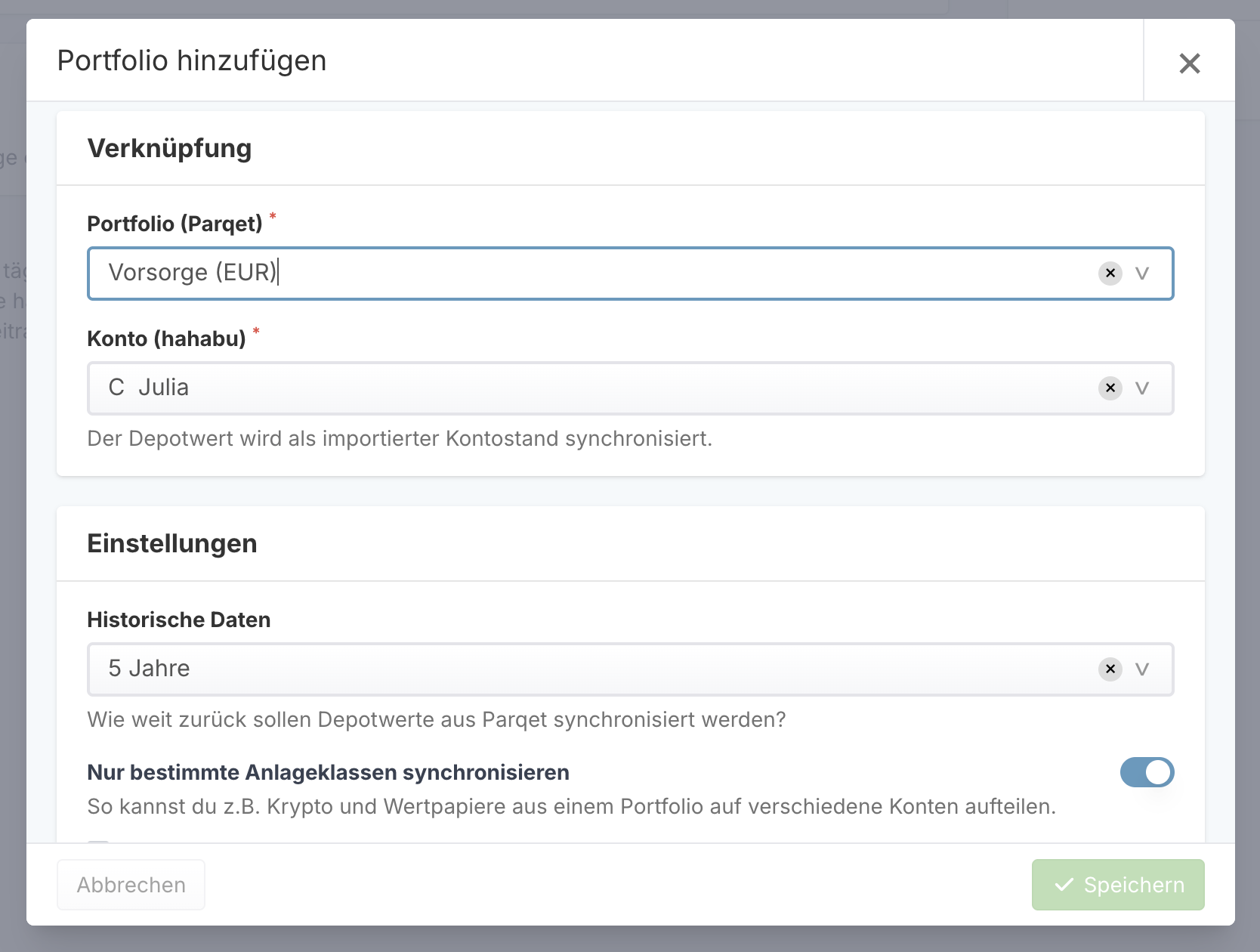Viewport: 1260px width, 952px height.
Task: Click inside the Konto (hahabu) field
Action: click(x=529, y=388)
